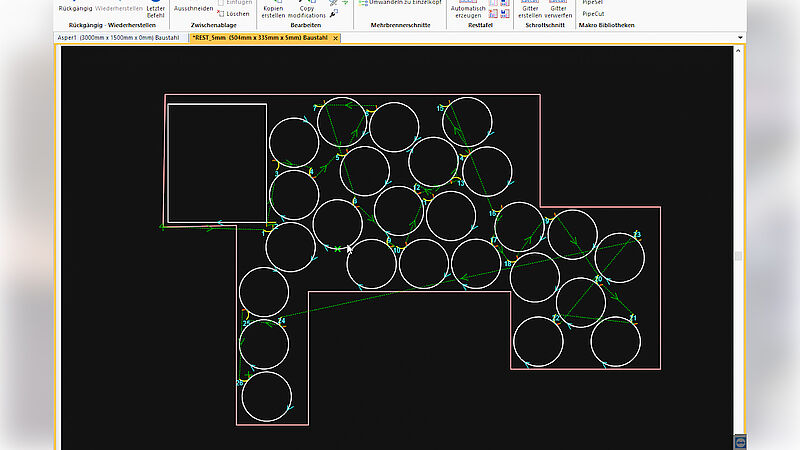The height and width of the screenshot is (450, 800).
Task: Click the vertical scrollbar up arrow
Action: (x=738, y=51)
